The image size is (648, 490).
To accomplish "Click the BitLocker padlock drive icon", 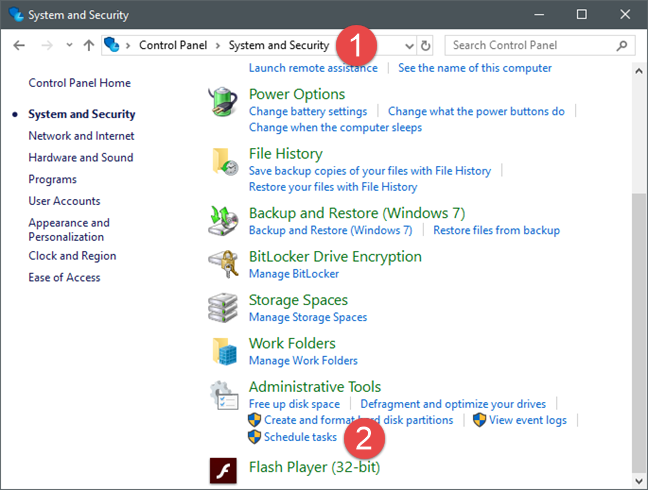I will [x=224, y=264].
